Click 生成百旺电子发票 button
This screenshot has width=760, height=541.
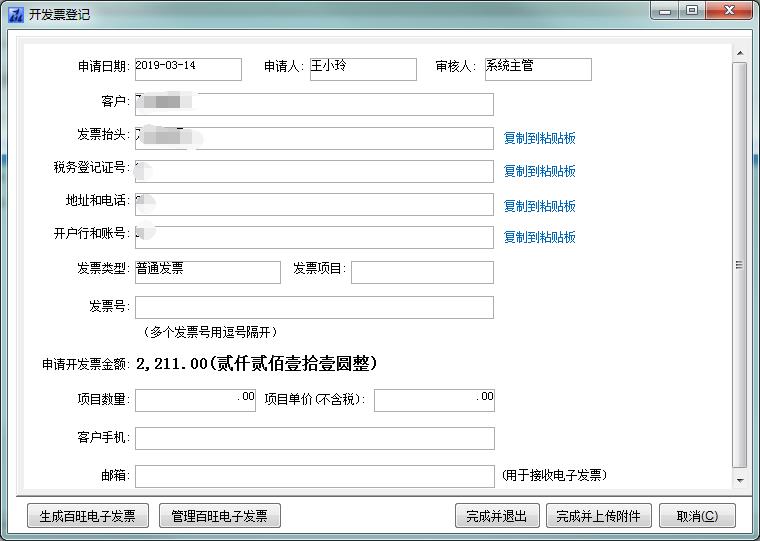[88, 516]
